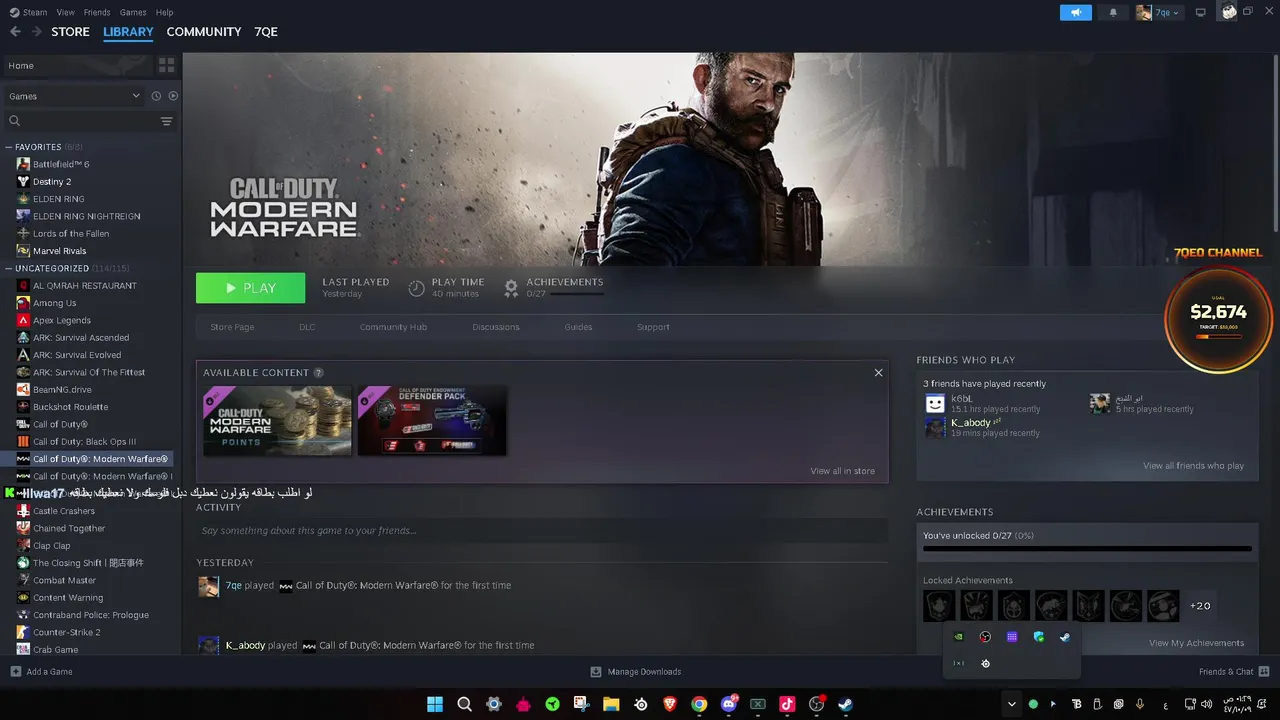This screenshot has width=1280, height=720.
Task: Go to the COMMUNITY tab
Action: pos(204,32)
